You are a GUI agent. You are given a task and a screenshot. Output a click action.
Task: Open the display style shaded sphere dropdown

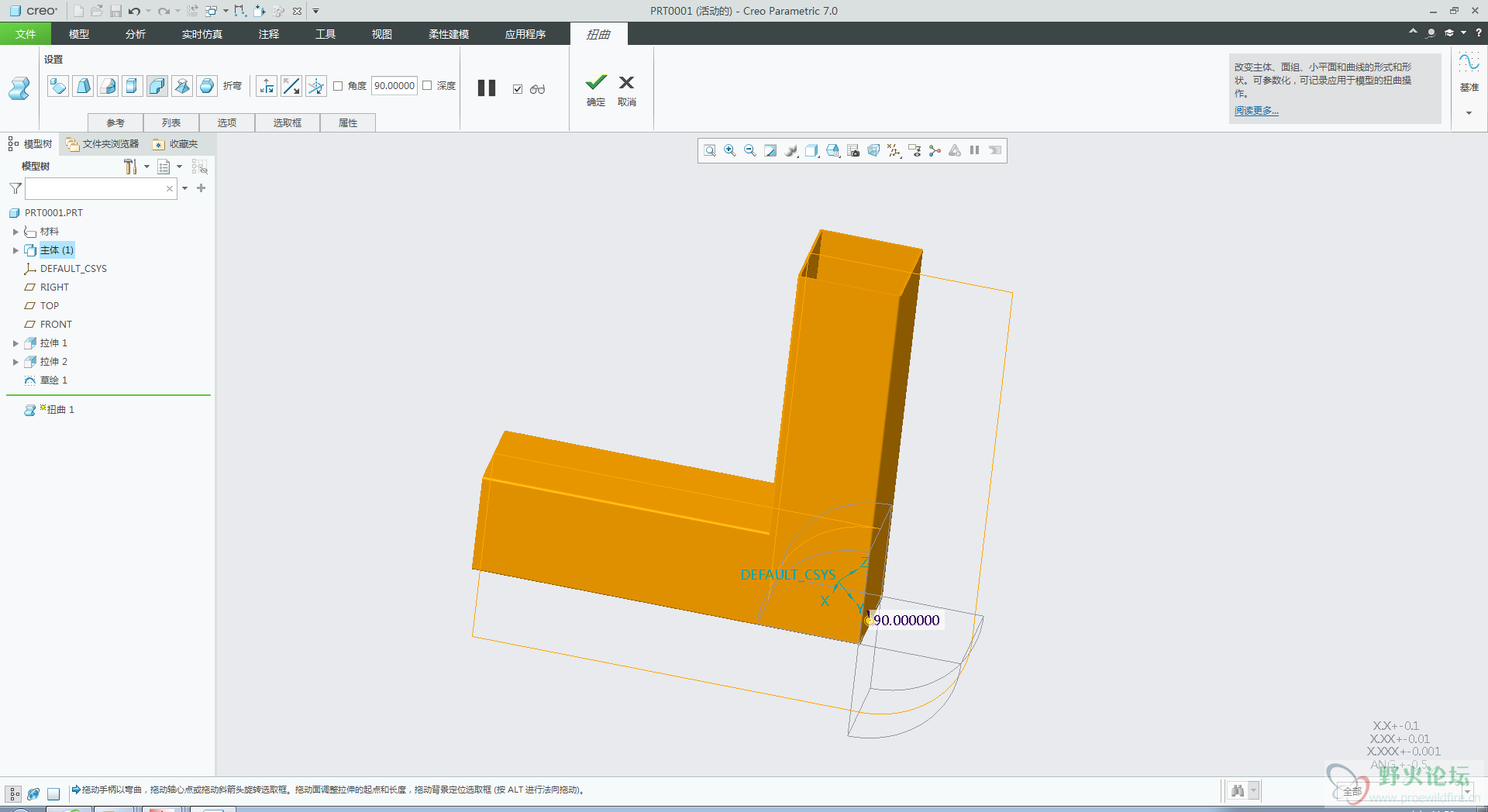pyautogui.click(x=791, y=150)
